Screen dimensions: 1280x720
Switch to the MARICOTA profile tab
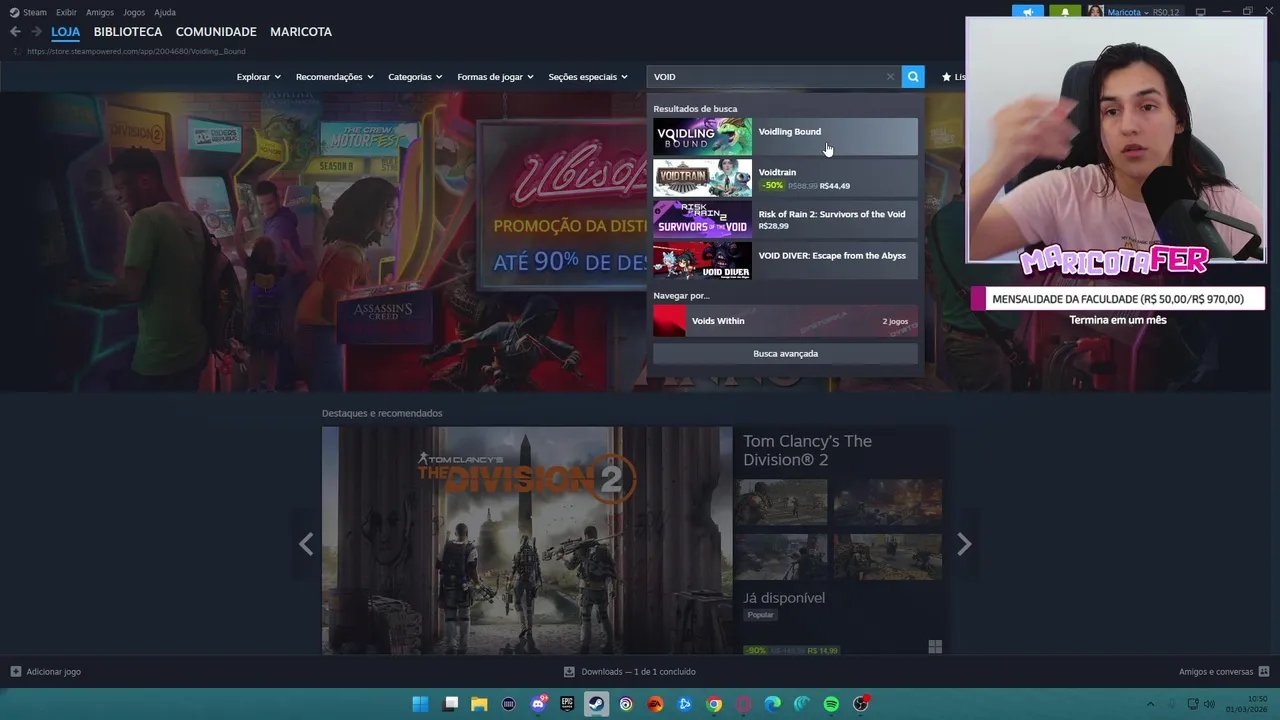301,32
